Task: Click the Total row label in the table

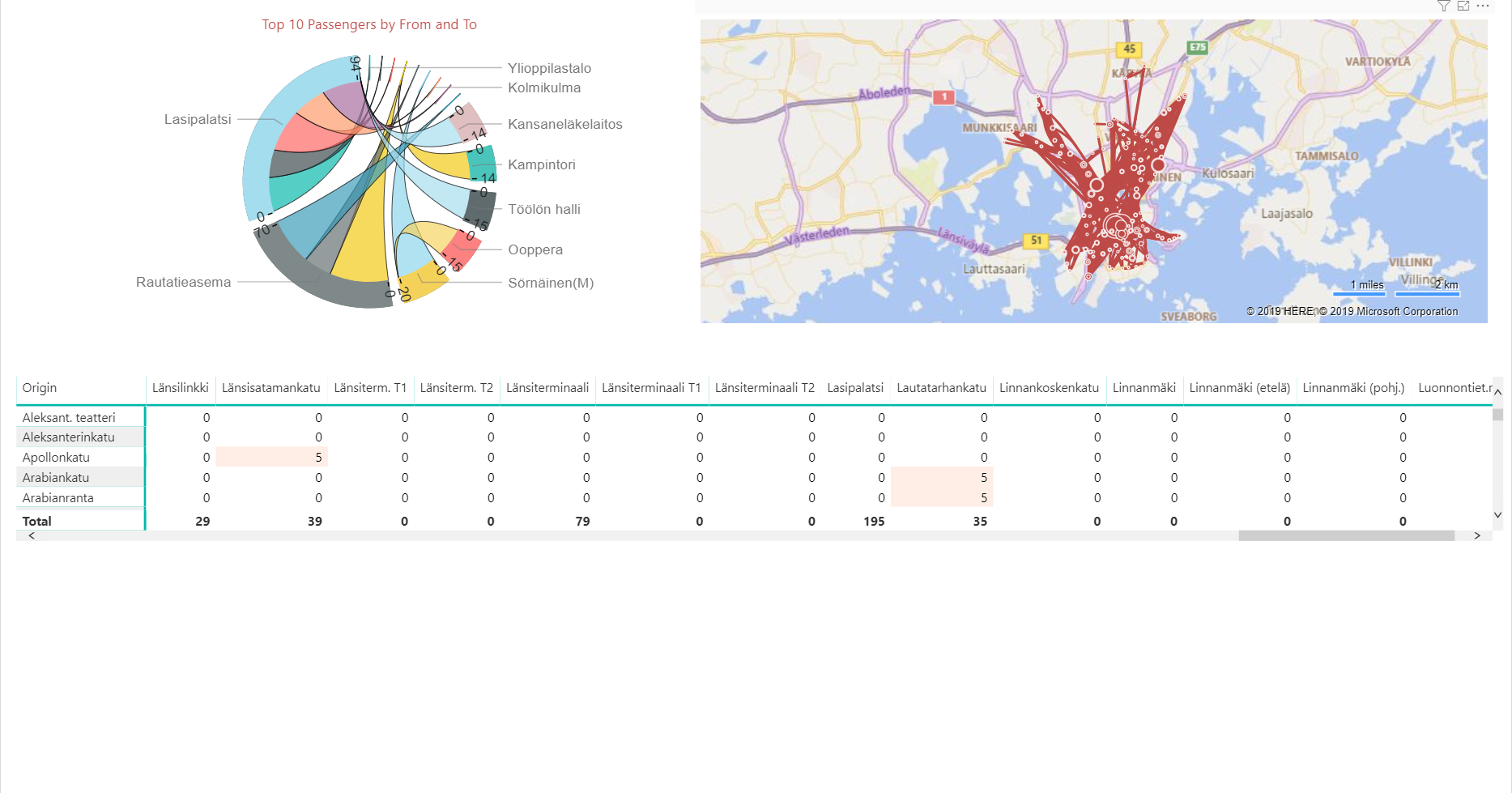Action: coord(36,521)
